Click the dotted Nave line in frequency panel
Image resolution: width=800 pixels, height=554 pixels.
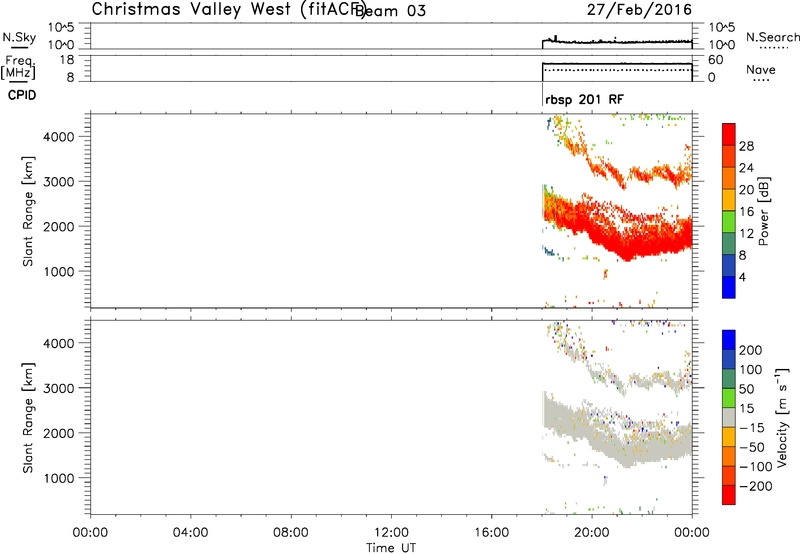[617, 69]
